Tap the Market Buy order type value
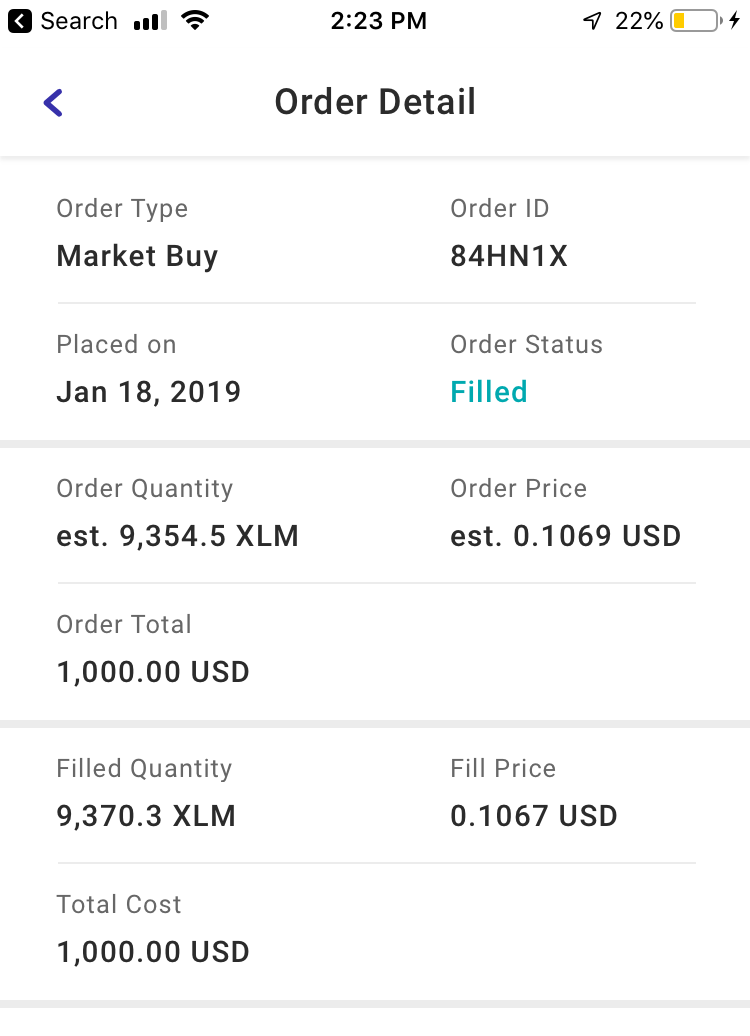Viewport: 750px width, 1036px height. coord(137,256)
